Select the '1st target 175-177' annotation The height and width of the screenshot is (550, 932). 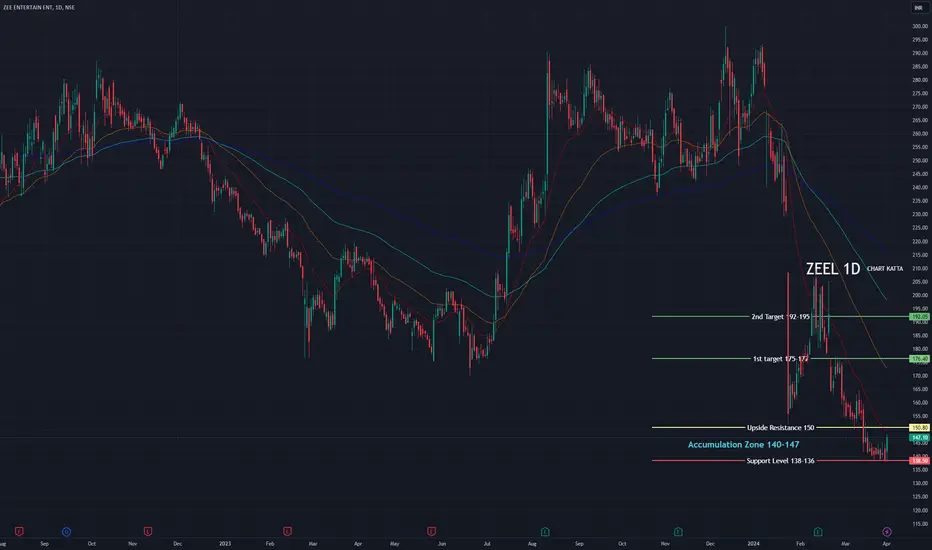780,359
